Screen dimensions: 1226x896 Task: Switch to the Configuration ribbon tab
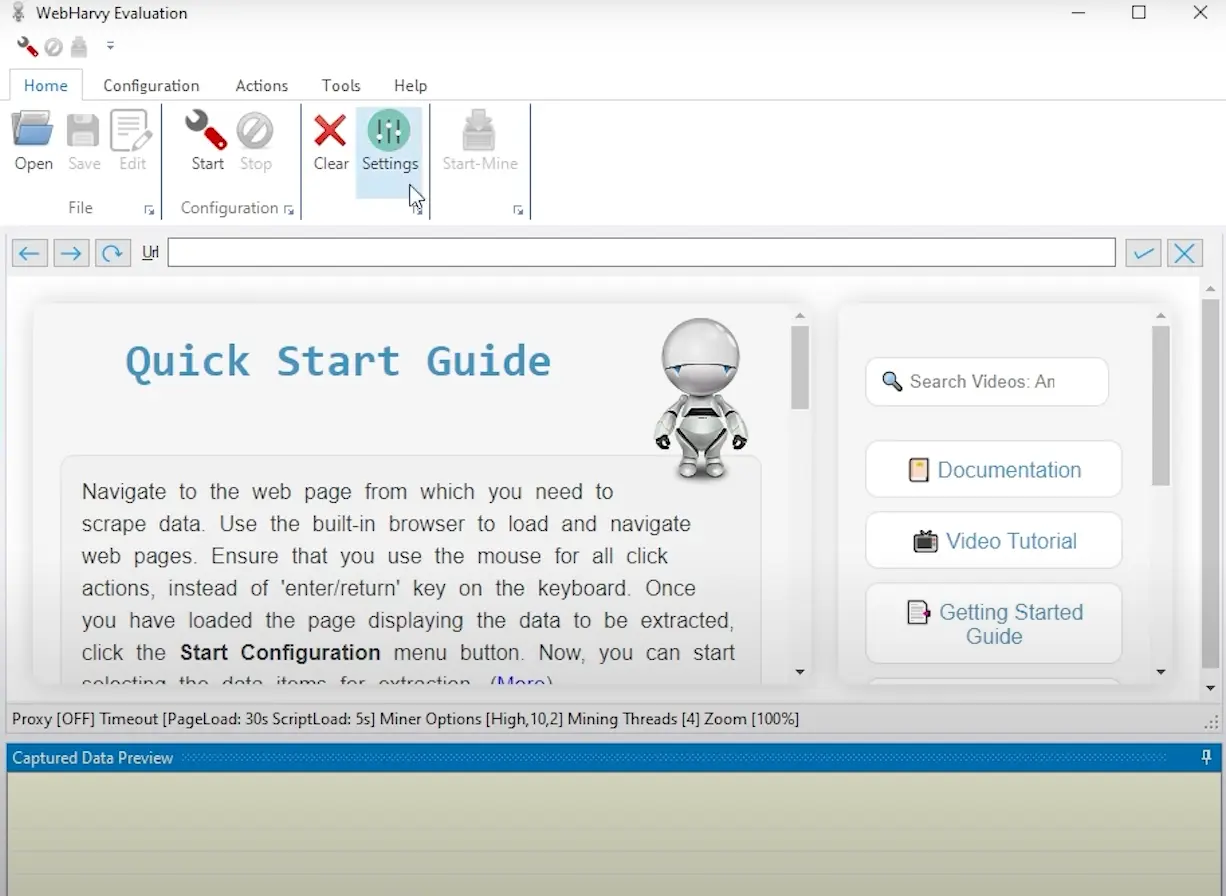coord(151,86)
